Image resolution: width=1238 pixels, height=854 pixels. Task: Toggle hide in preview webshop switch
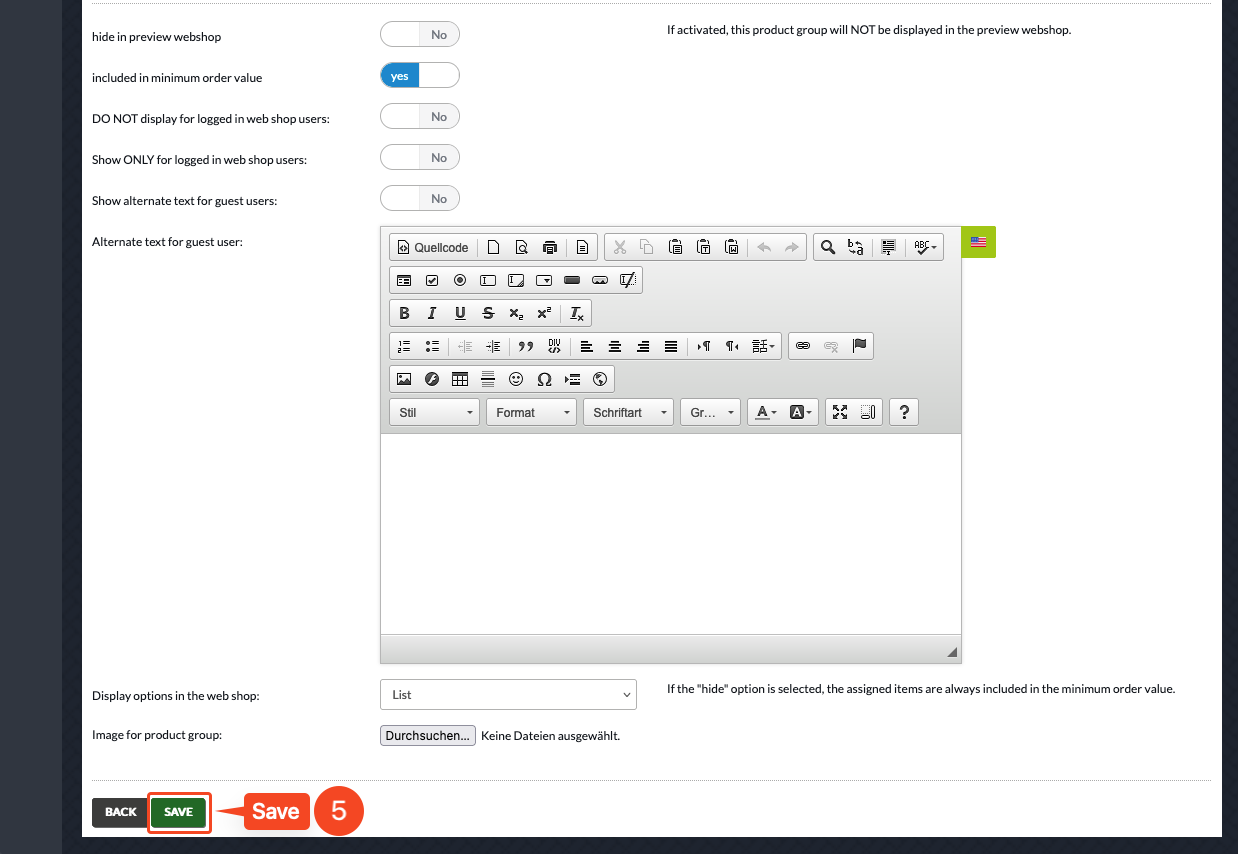(x=420, y=35)
